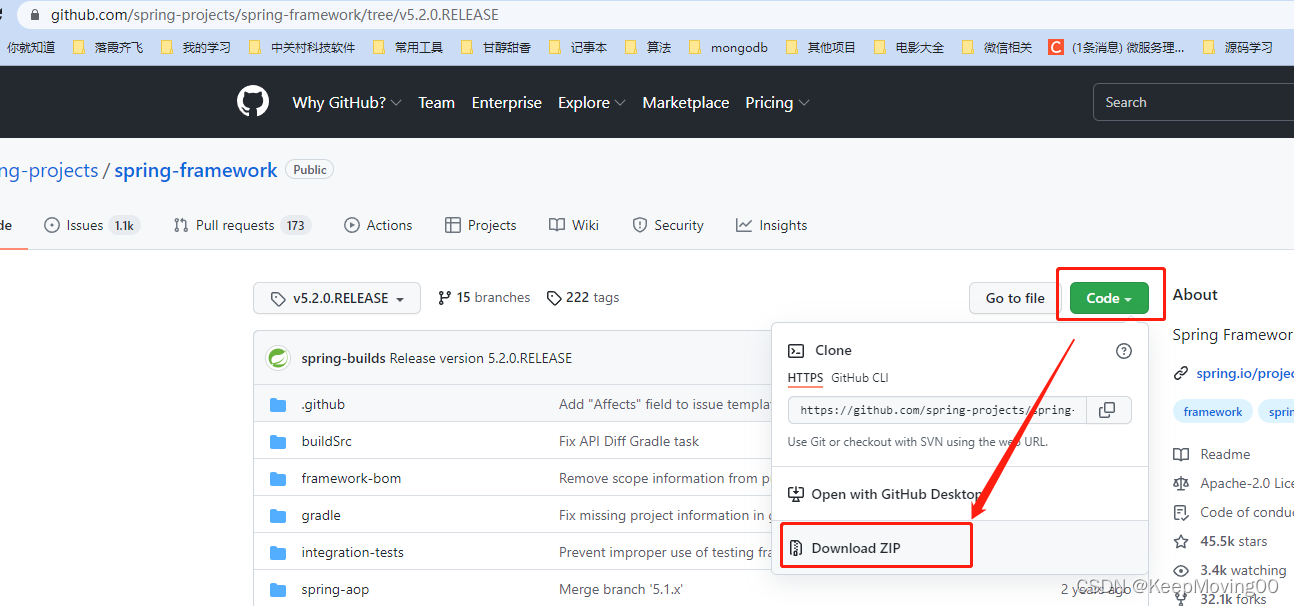Open the Readme link in About
This screenshot has height=606, width=1294.
click(x=1212, y=454)
